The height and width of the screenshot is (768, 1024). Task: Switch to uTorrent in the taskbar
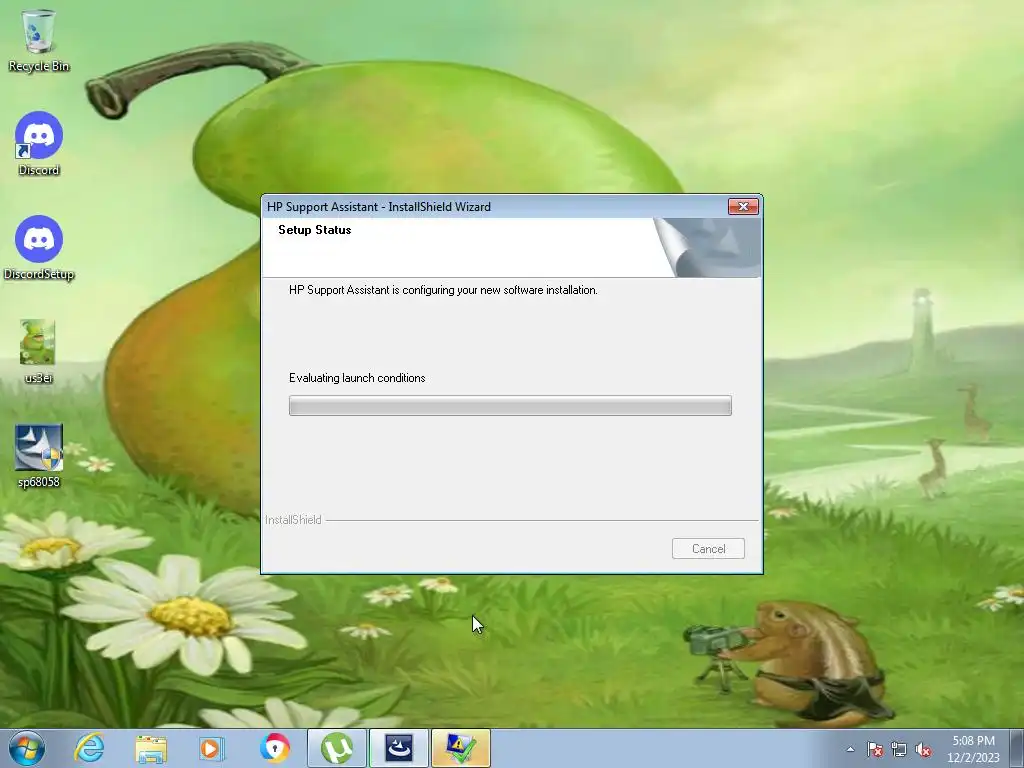click(336, 748)
